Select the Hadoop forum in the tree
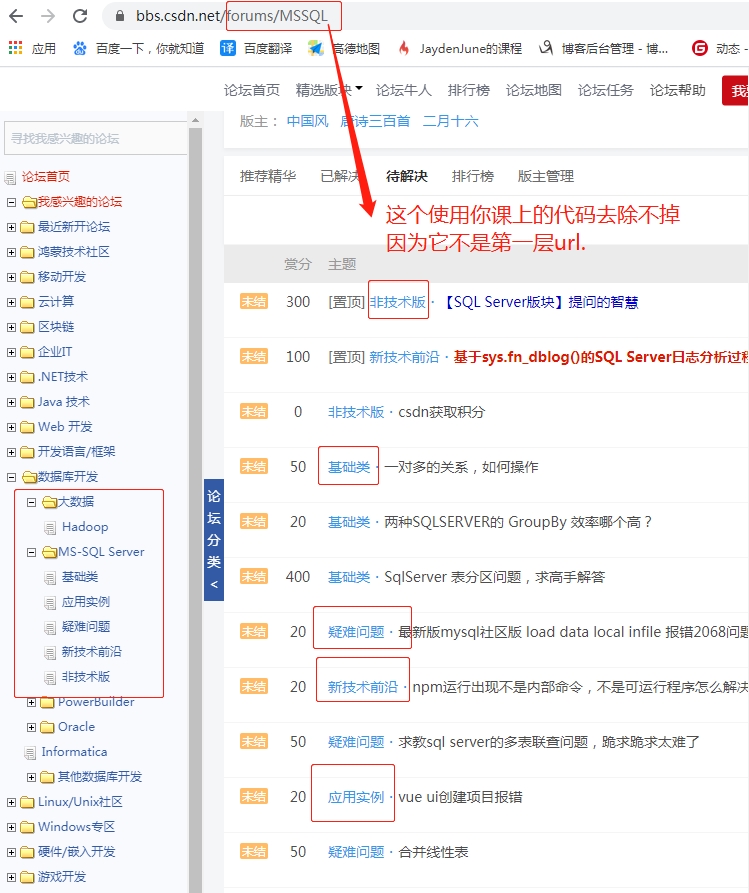This screenshot has width=749, height=893. coord(85,527)
